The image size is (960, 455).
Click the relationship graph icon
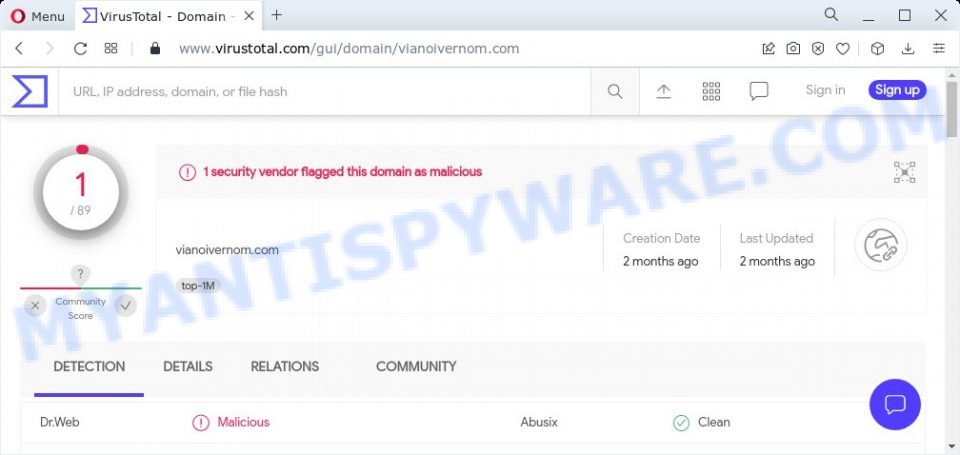pyautogui.click(x=904, y=173)
